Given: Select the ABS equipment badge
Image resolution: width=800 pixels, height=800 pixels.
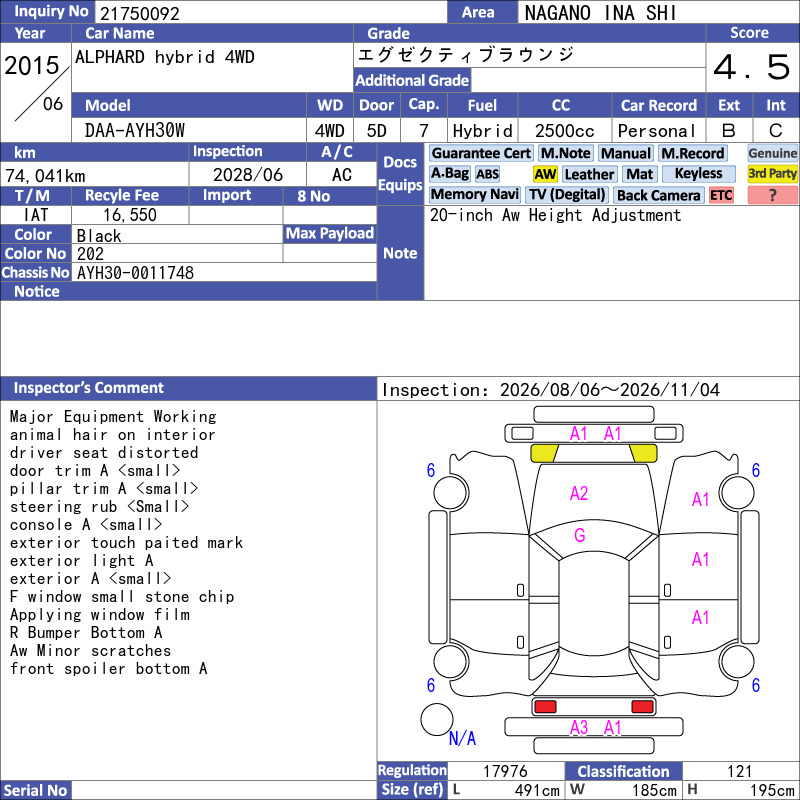Looking at the screenshot, I should click(x=487, y=174).
